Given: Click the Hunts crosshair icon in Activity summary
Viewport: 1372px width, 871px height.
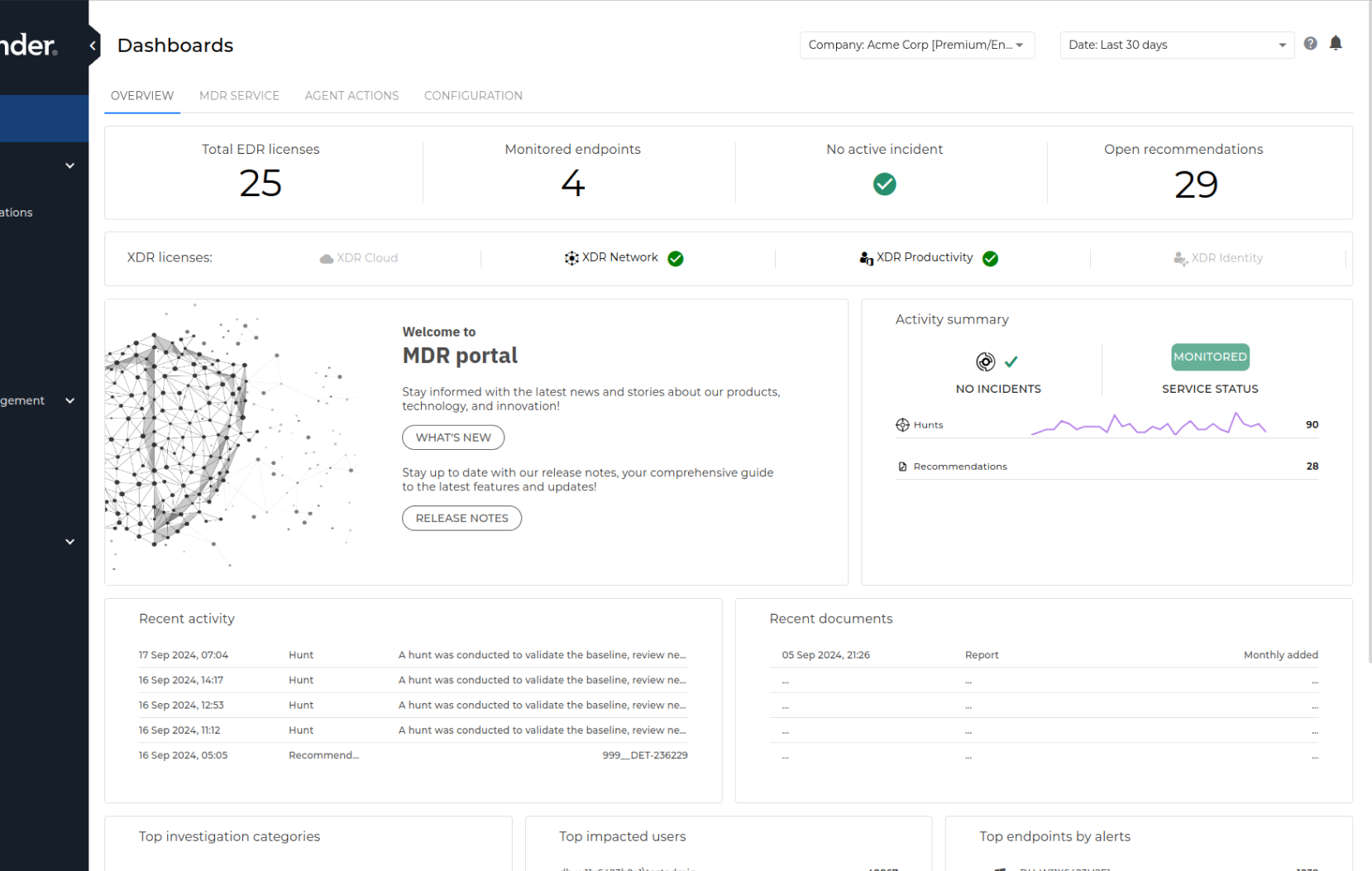Looking at the screenshot, I should (902, 424).
